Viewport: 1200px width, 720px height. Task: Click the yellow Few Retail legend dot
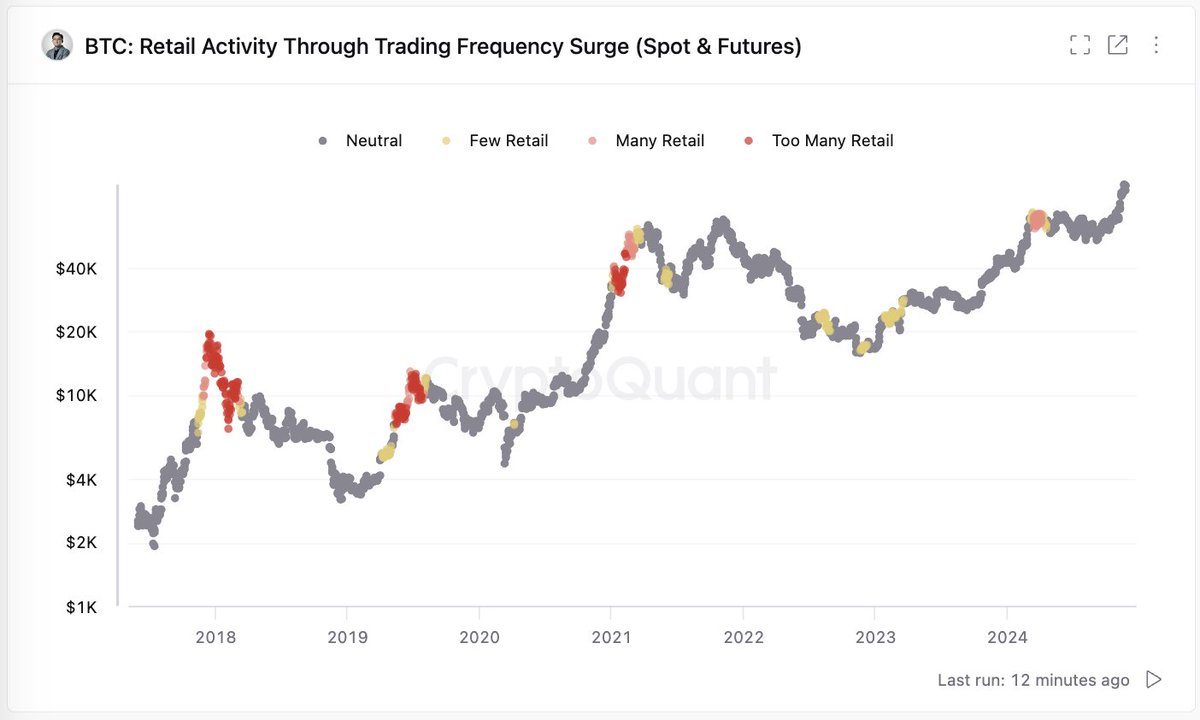pyautogui.click(x=446, y=141)
